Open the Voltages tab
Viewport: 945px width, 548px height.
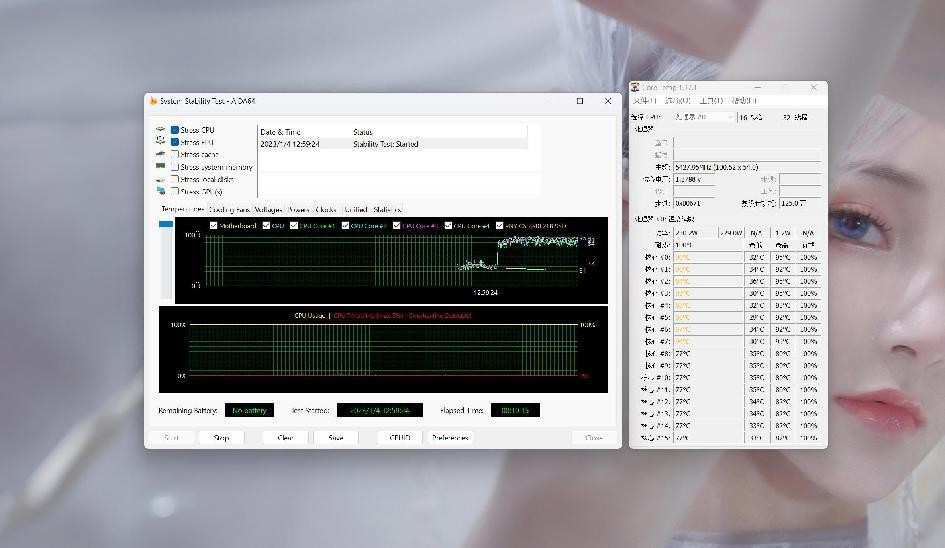(268, 210)
